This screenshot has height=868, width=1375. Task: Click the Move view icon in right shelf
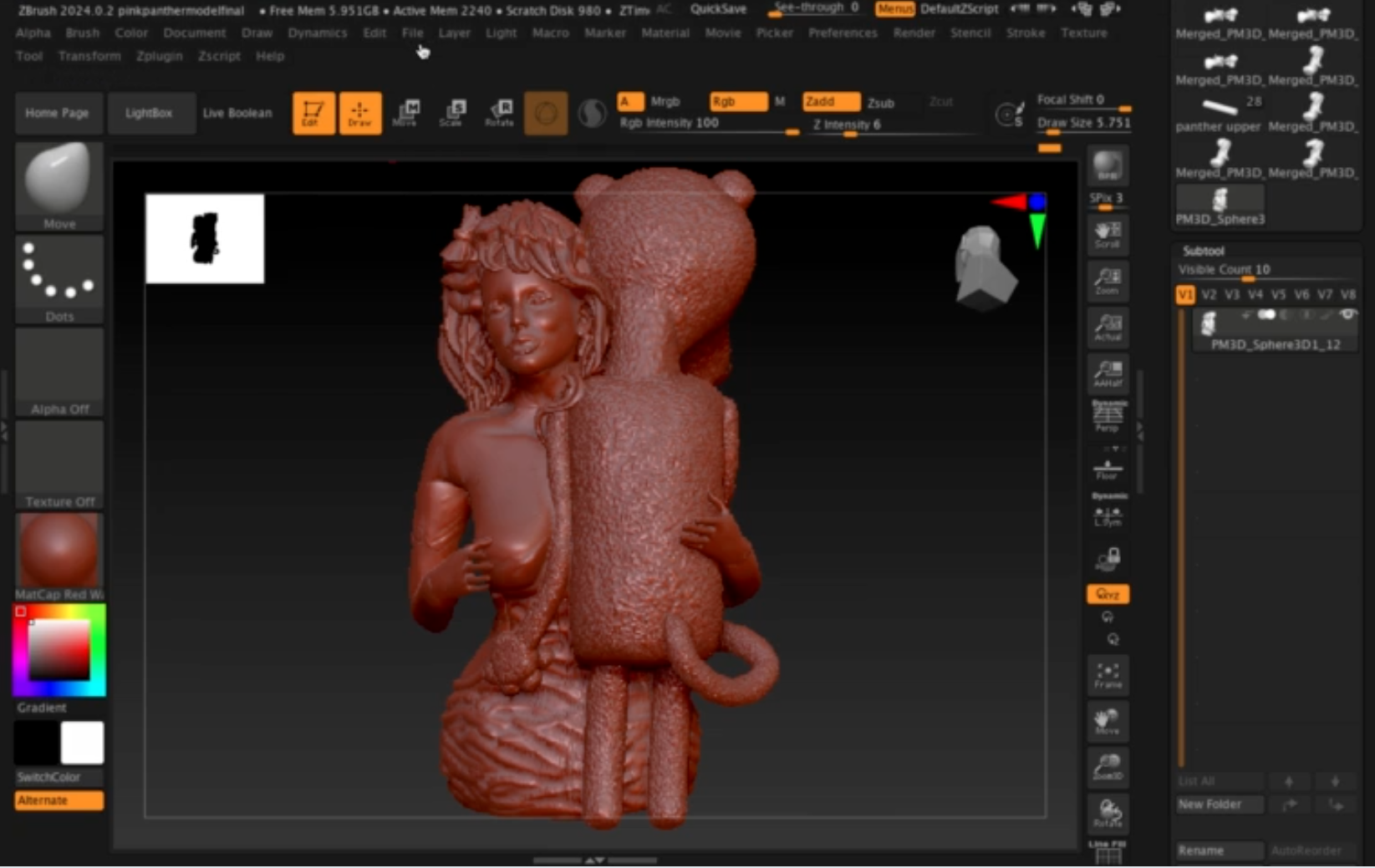pos(1108,721)
